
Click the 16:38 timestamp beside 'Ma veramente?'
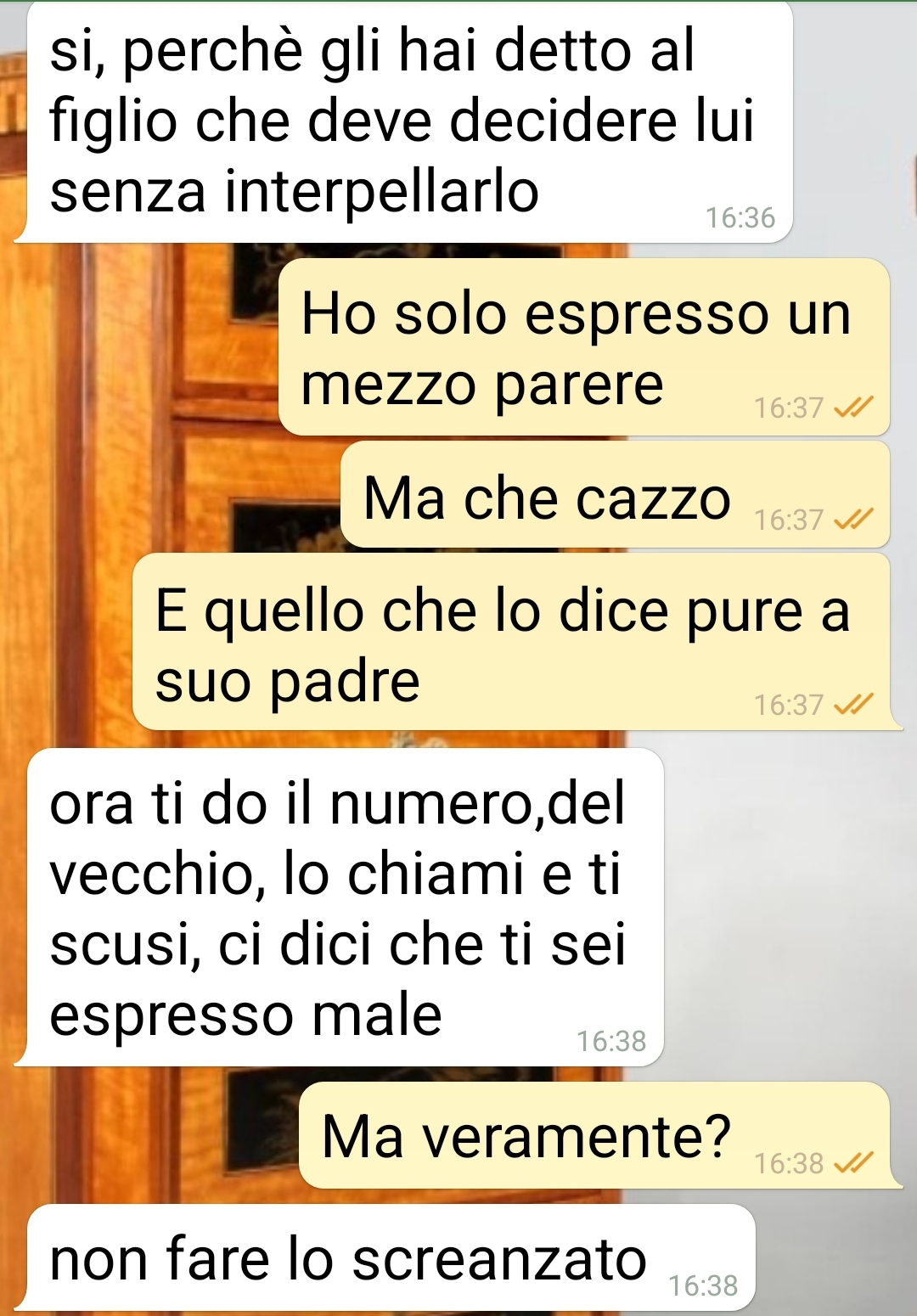coord(789,1163)
